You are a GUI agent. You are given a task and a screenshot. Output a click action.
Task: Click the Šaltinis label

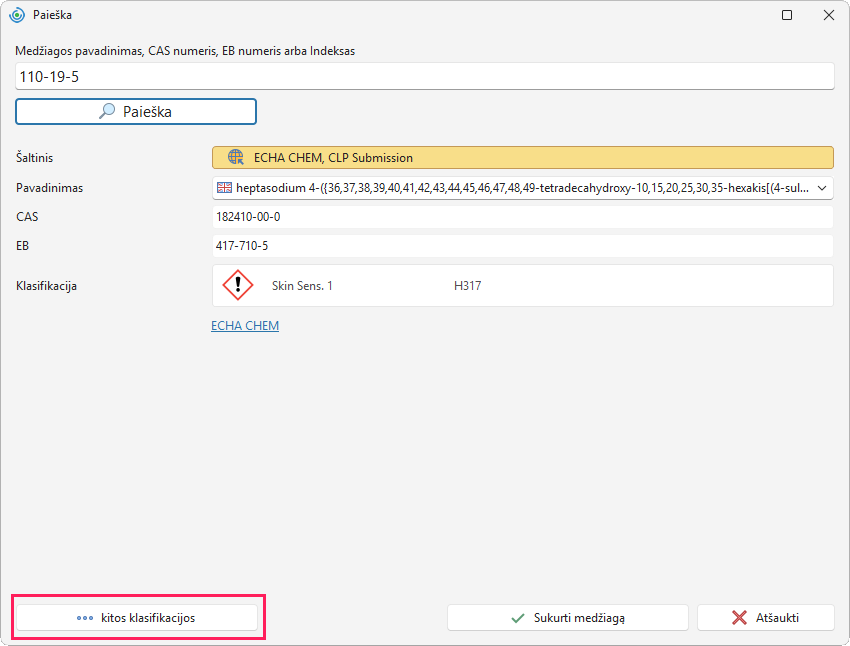pos(35,158)
